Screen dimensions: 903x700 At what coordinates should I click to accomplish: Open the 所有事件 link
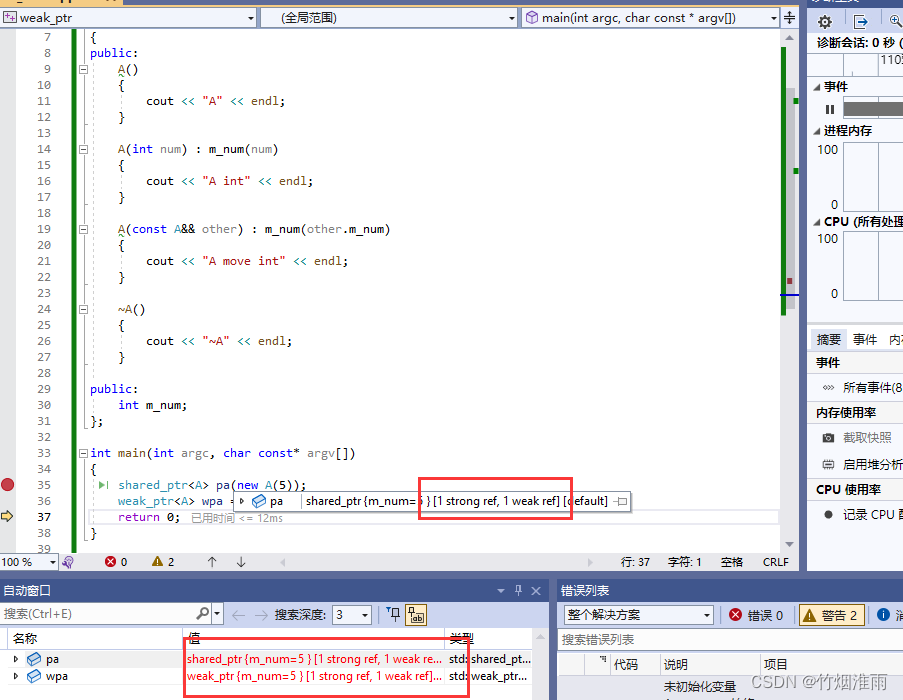872,387
